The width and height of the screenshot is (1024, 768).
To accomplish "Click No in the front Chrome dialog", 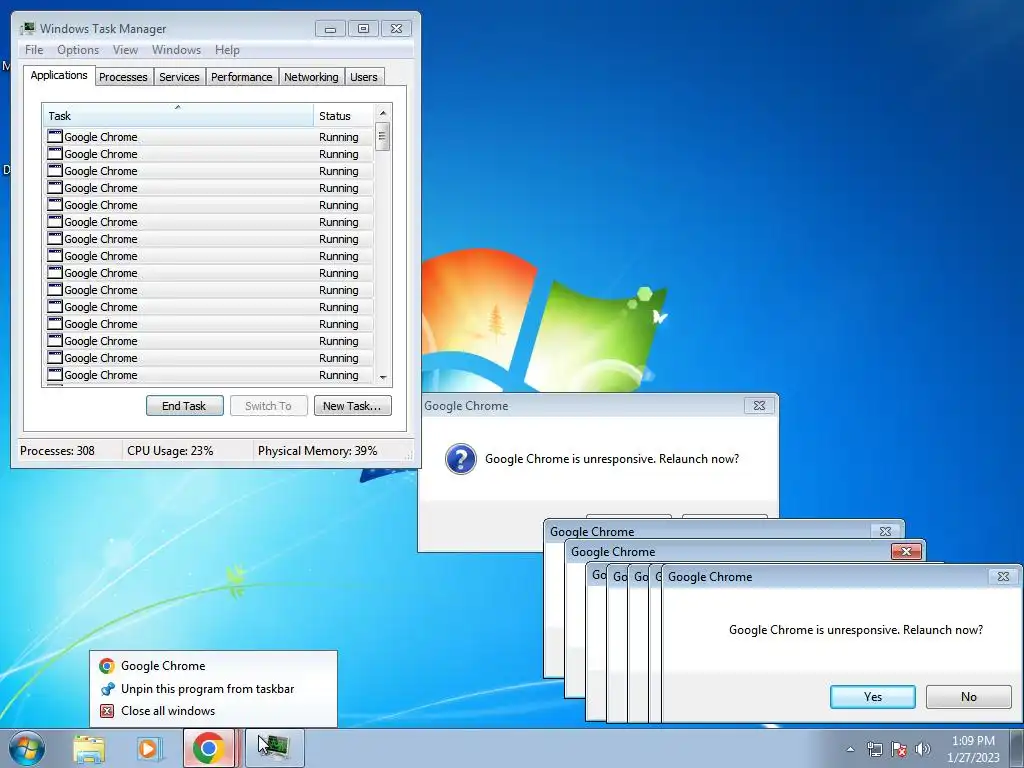I will [968, 697].
